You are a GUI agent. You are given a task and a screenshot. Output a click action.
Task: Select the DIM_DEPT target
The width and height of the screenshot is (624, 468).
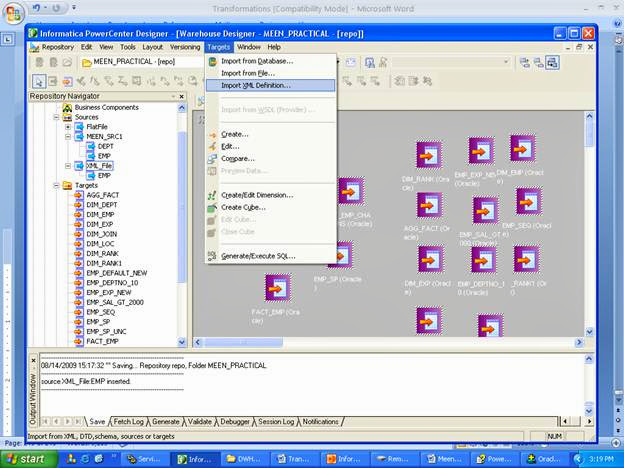[x=102, y=205]
